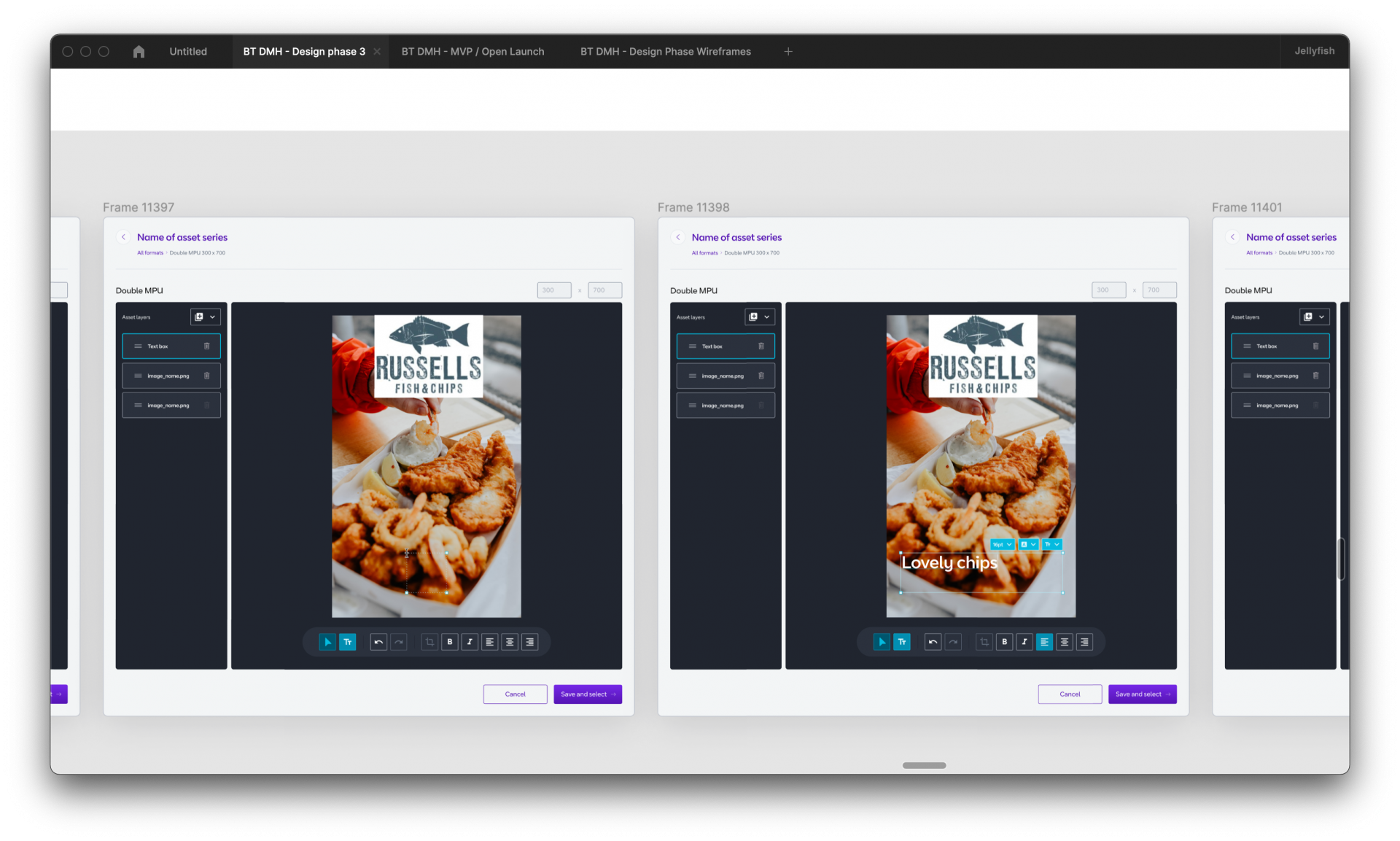Add a new tab with plus icon
1400x841 pixels.
(x=788, y=51)
